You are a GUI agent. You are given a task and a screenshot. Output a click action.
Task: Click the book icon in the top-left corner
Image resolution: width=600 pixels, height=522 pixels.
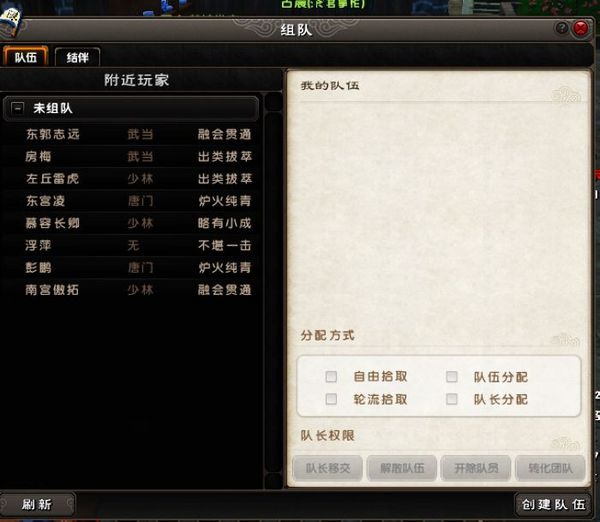click(x=11, y=22)
